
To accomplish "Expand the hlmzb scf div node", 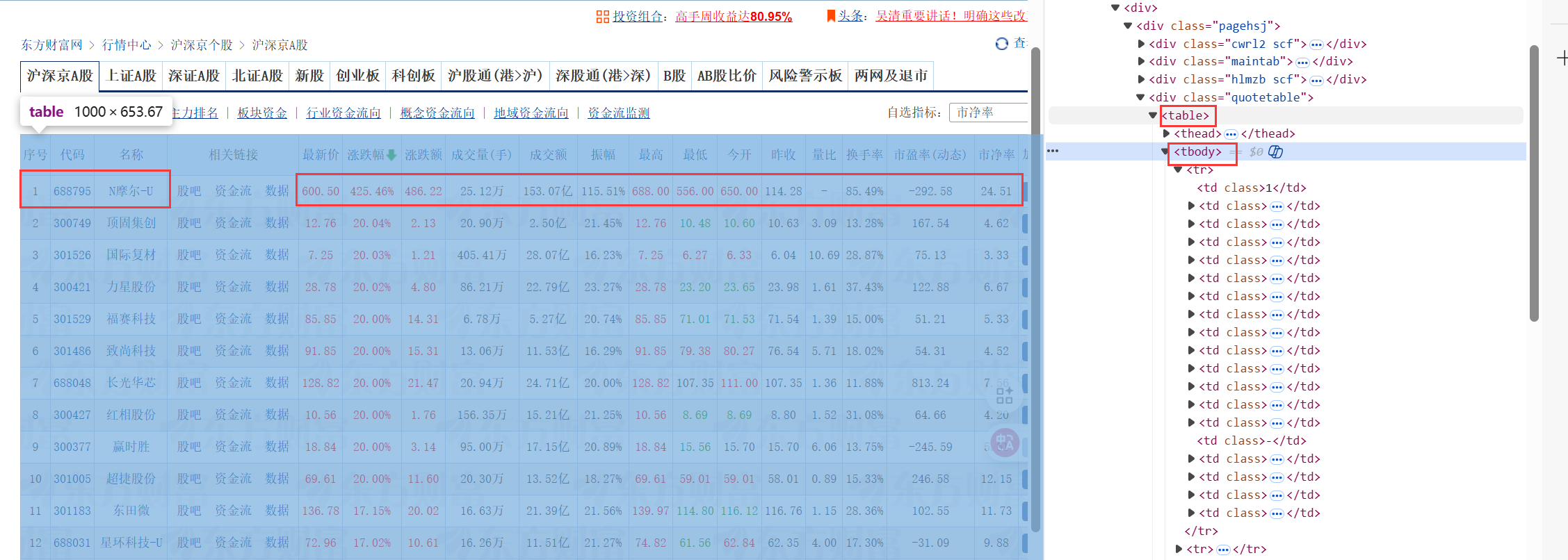I will coord(1141,79).
